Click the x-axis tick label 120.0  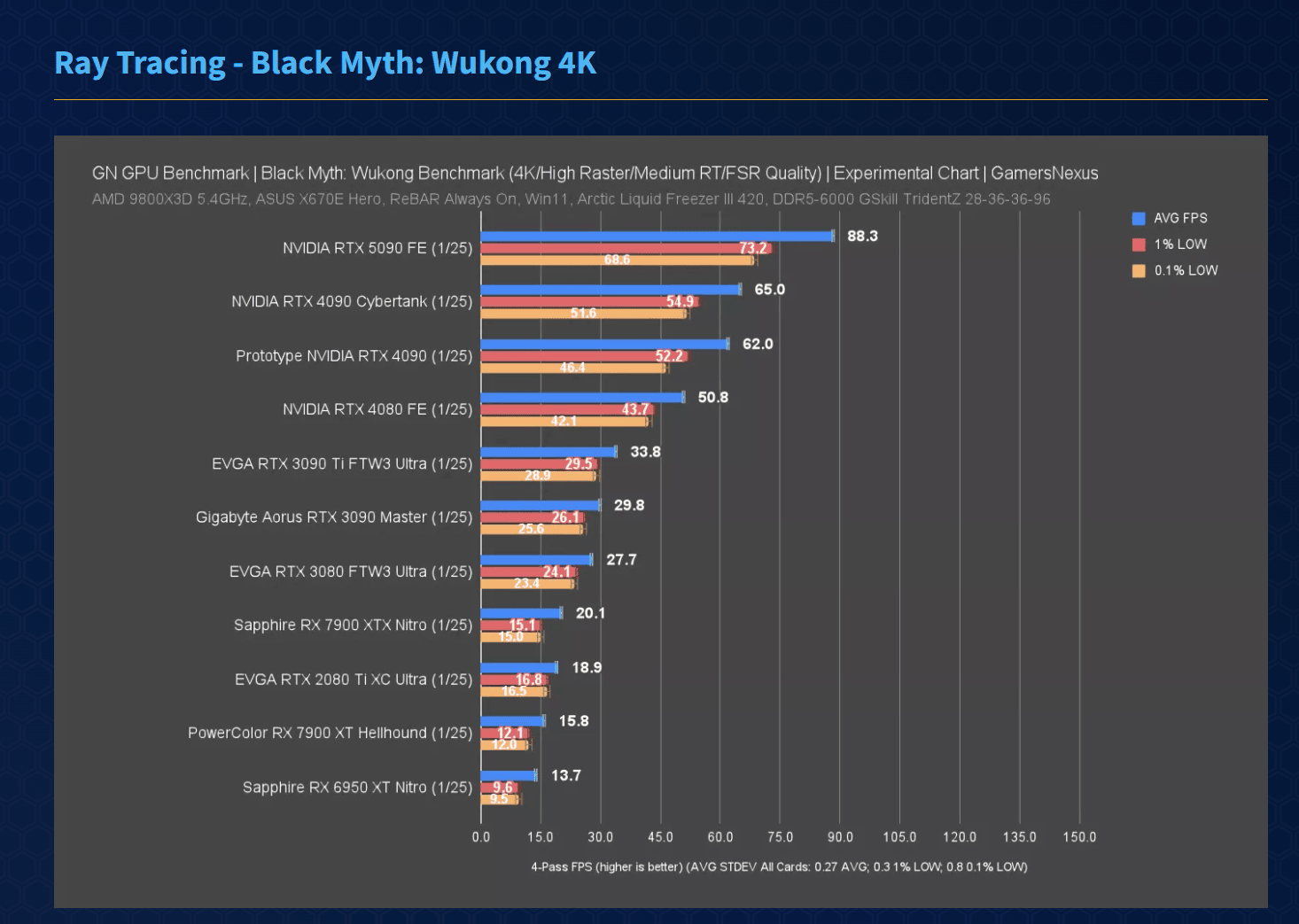(x=960, y=838)
